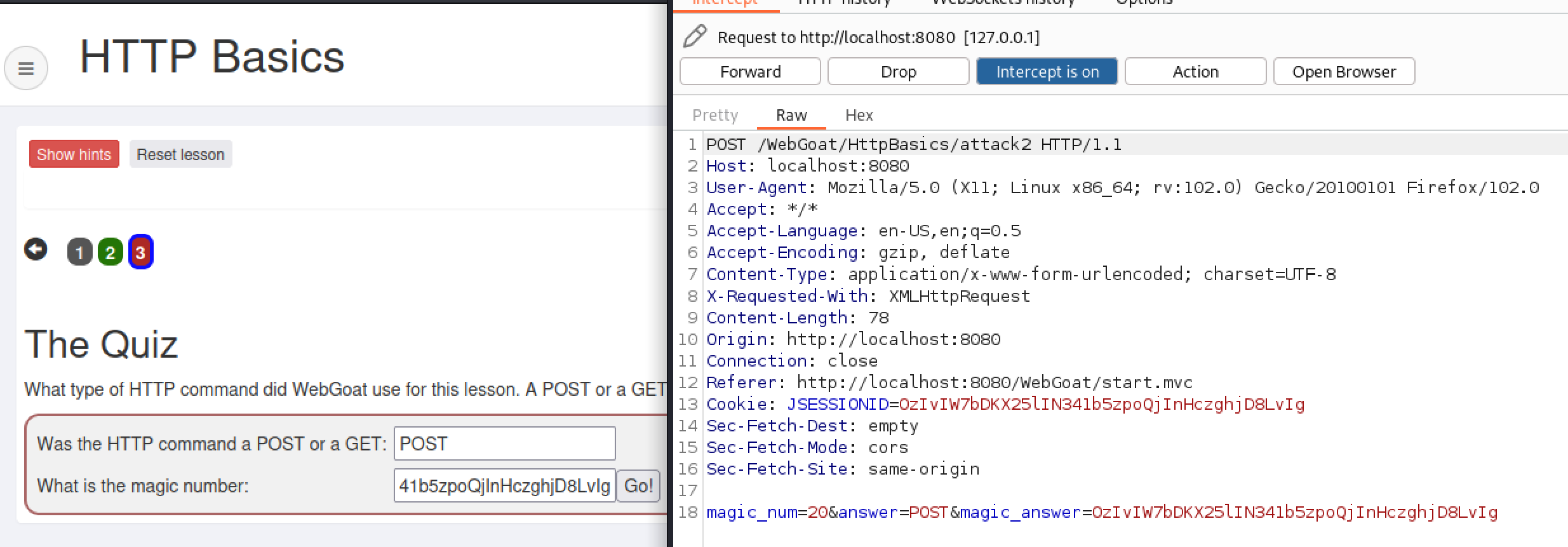Go to lesson page 1

(x=79, y=252)
